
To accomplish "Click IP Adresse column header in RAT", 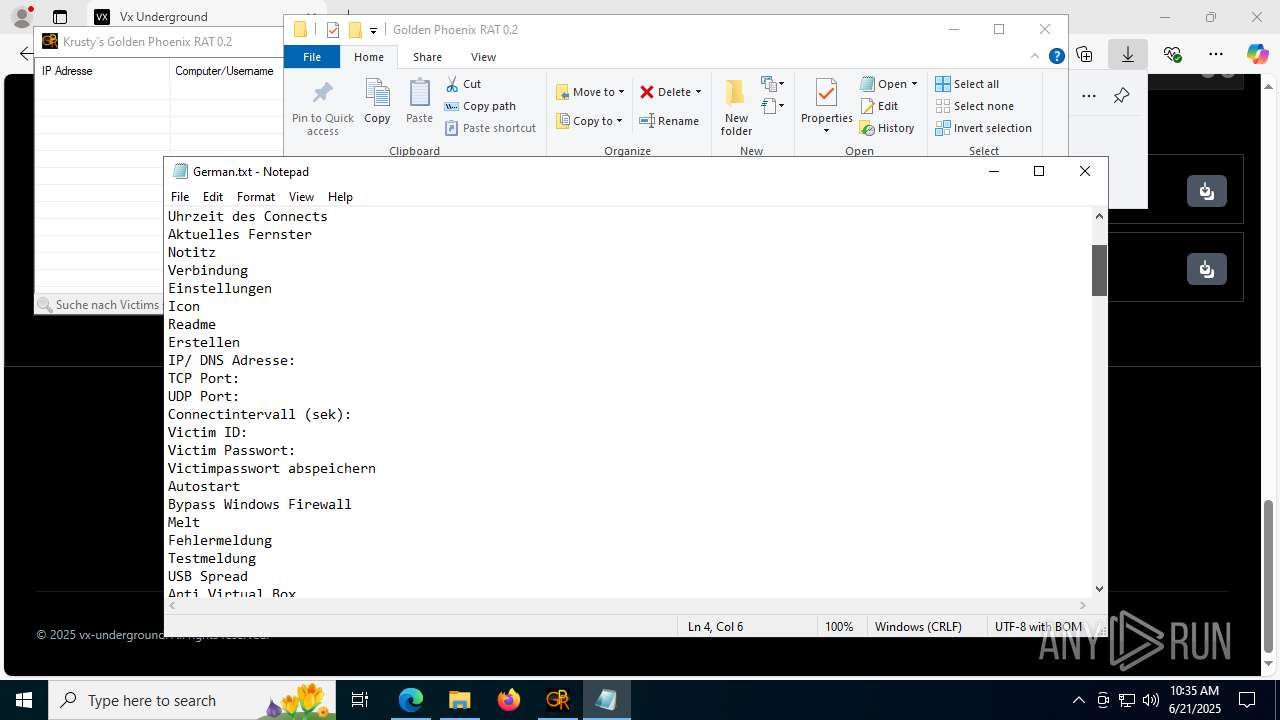I will tap(103, 71).
